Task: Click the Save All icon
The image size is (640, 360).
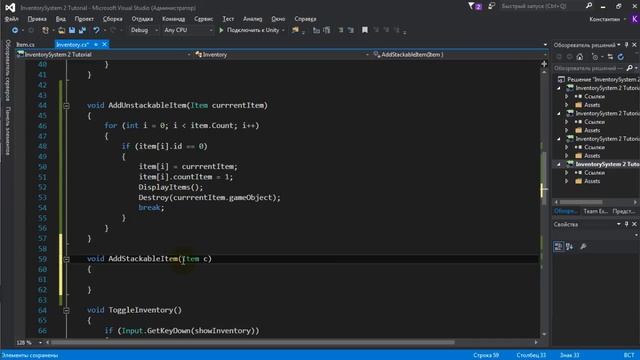Action: click(x=82, y=30)
